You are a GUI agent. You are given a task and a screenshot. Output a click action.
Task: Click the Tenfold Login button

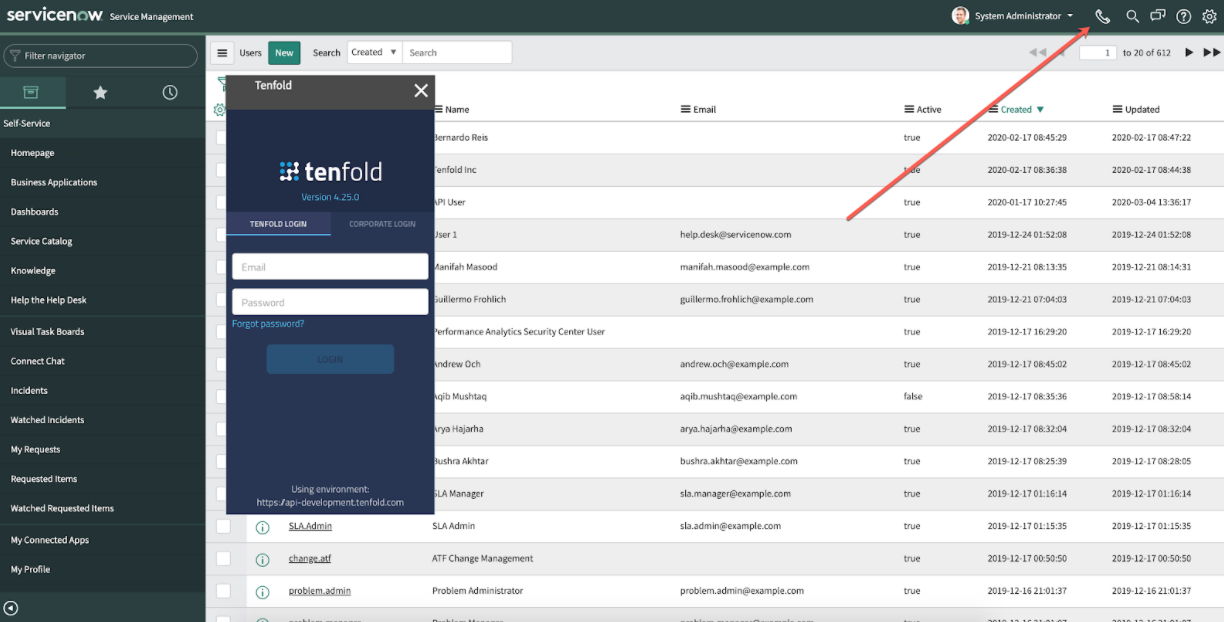[330, 359]
